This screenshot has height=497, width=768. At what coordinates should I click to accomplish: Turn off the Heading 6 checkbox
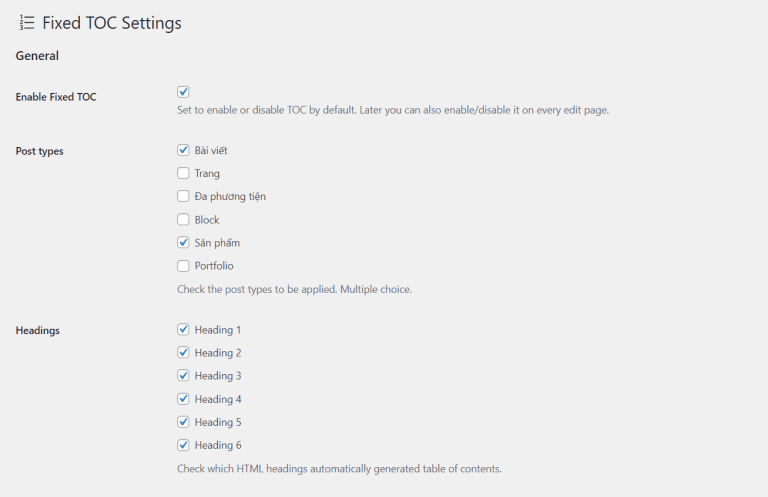pos(183,445)
